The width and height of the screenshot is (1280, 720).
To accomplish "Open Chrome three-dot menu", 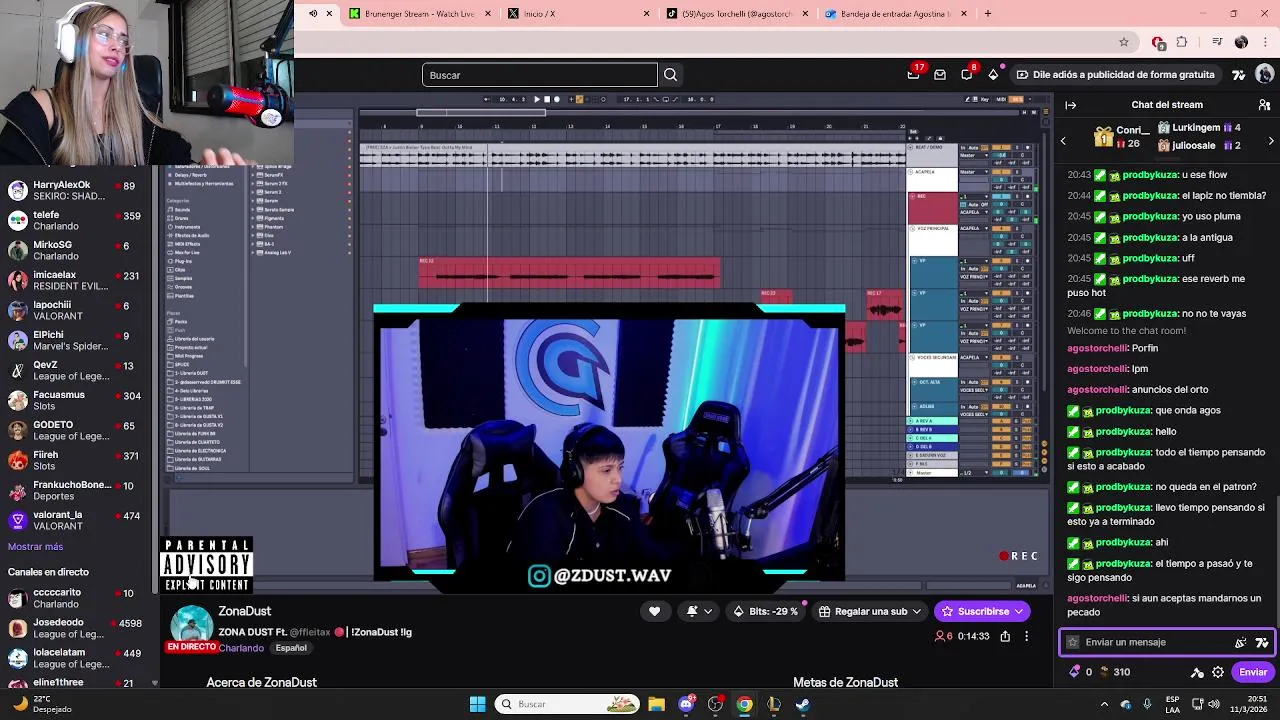I will point(1266,42).
